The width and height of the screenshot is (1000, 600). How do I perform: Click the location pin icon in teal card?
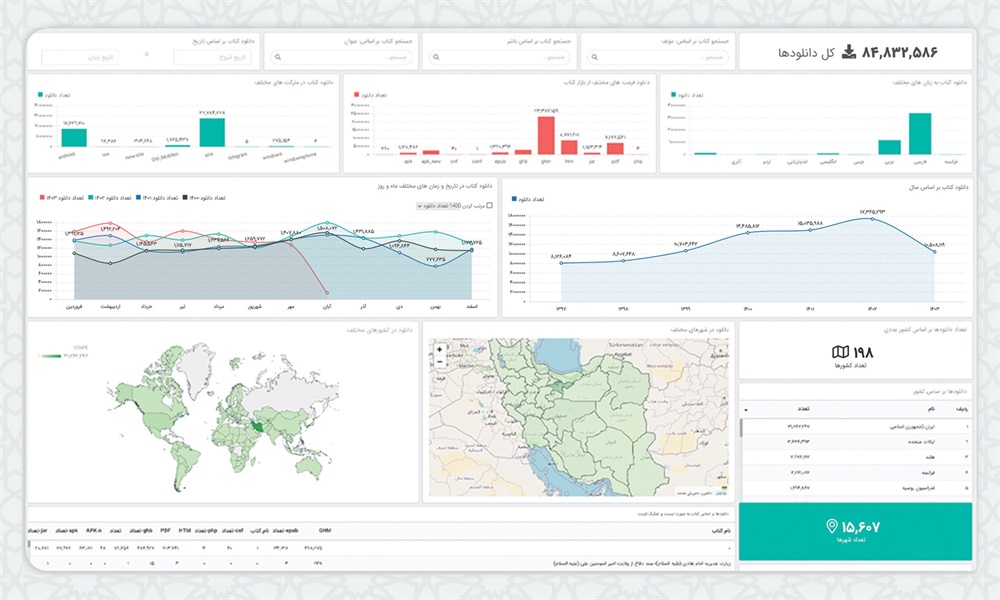coord(831,526)
